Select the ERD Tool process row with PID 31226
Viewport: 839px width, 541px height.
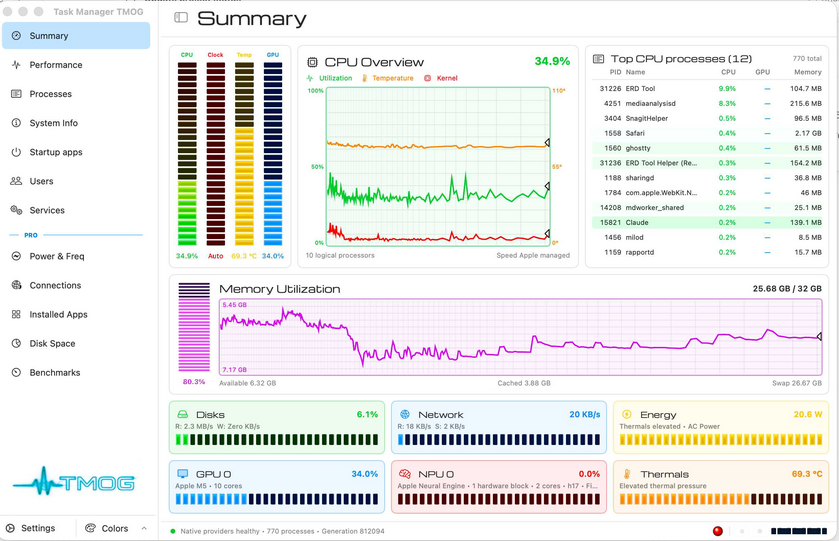707,89
